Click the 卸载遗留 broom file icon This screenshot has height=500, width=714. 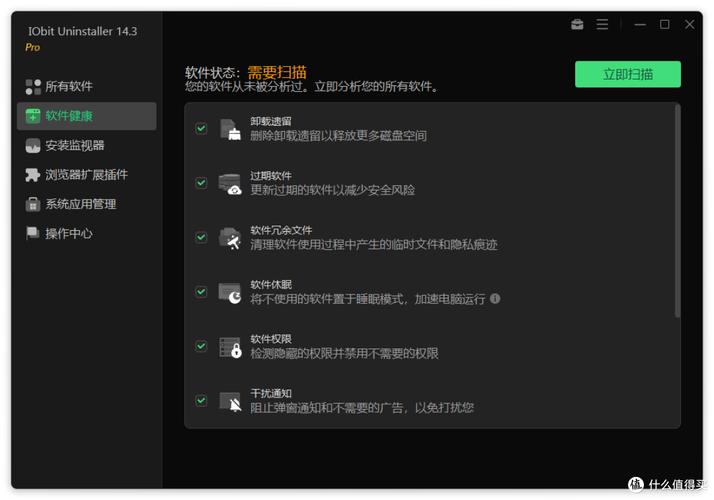click(230, 129)
